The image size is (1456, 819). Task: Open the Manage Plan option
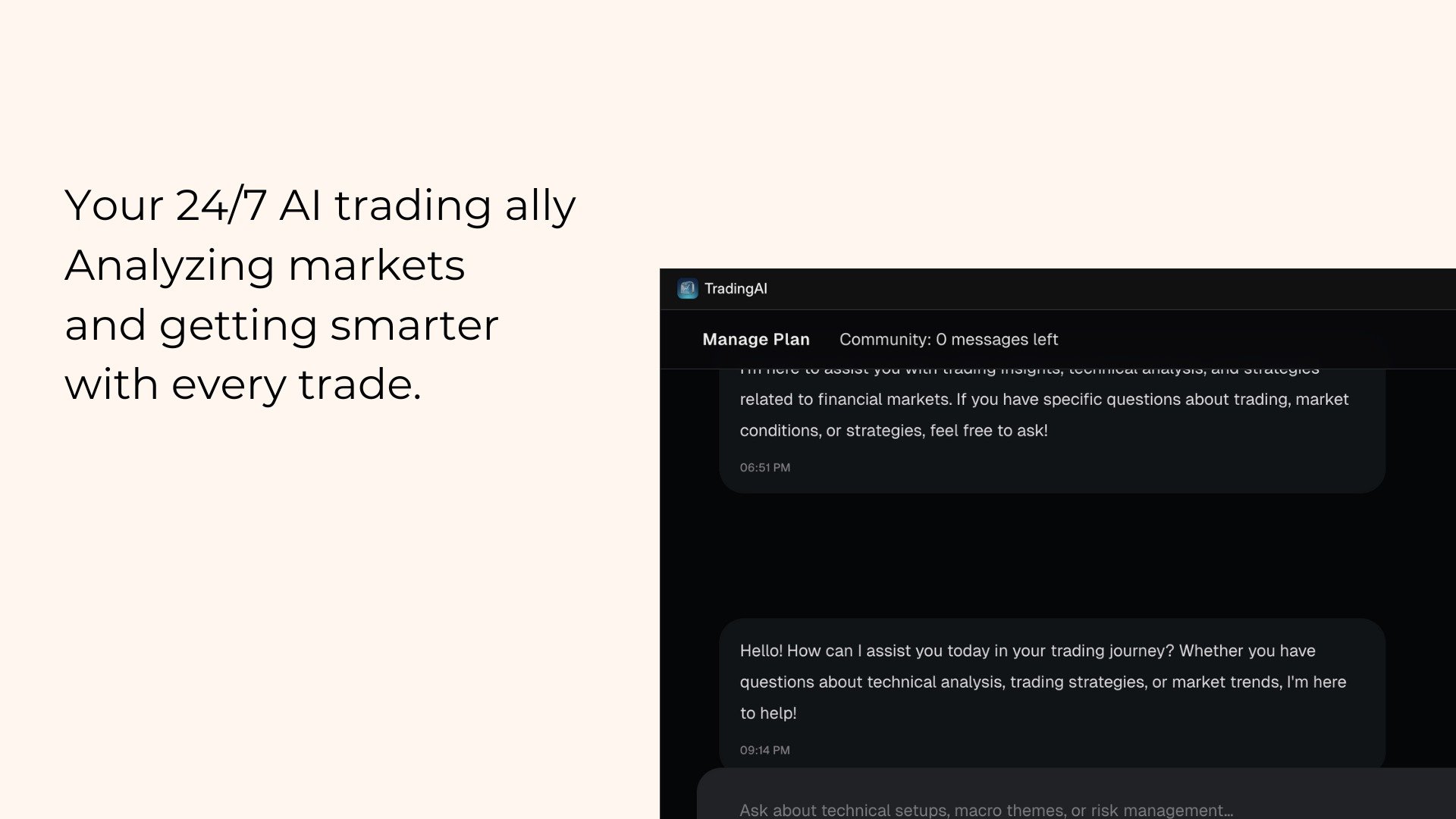pyautogui.click(x=755, y=340)
